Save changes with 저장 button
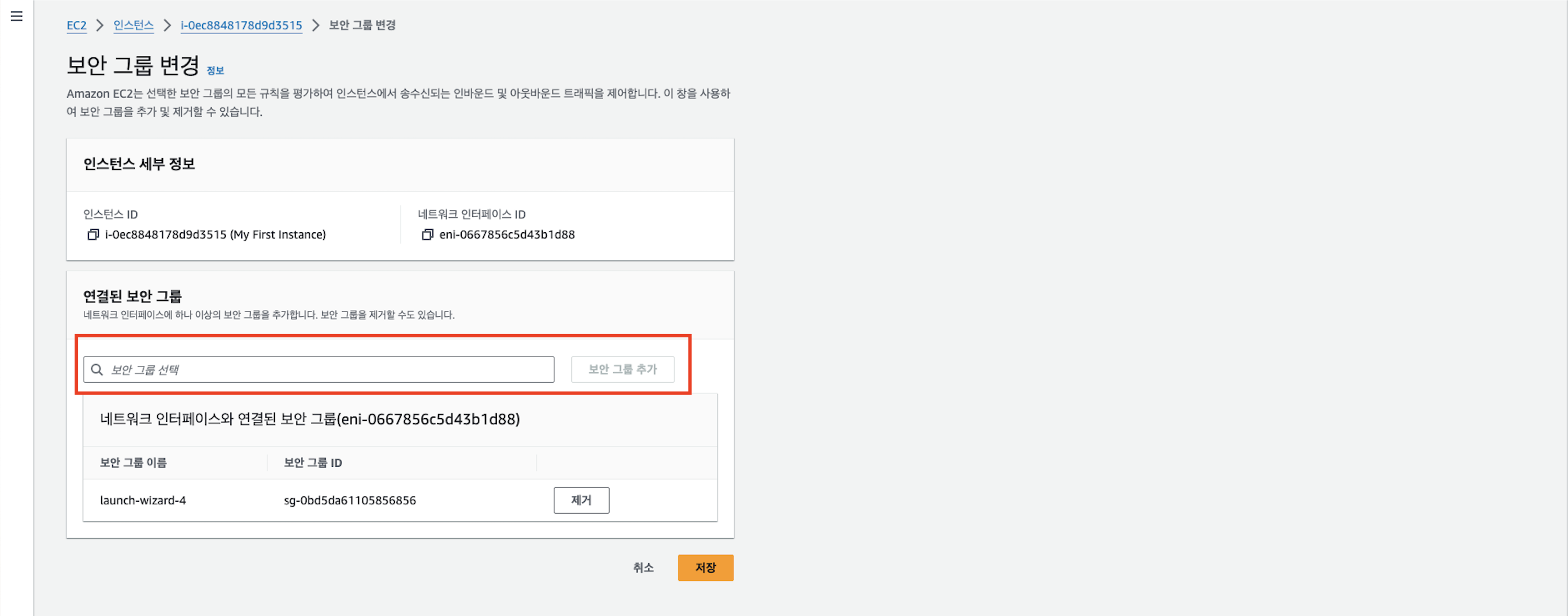Viewport: 1568px width, 616px height. tap(705, 567)
